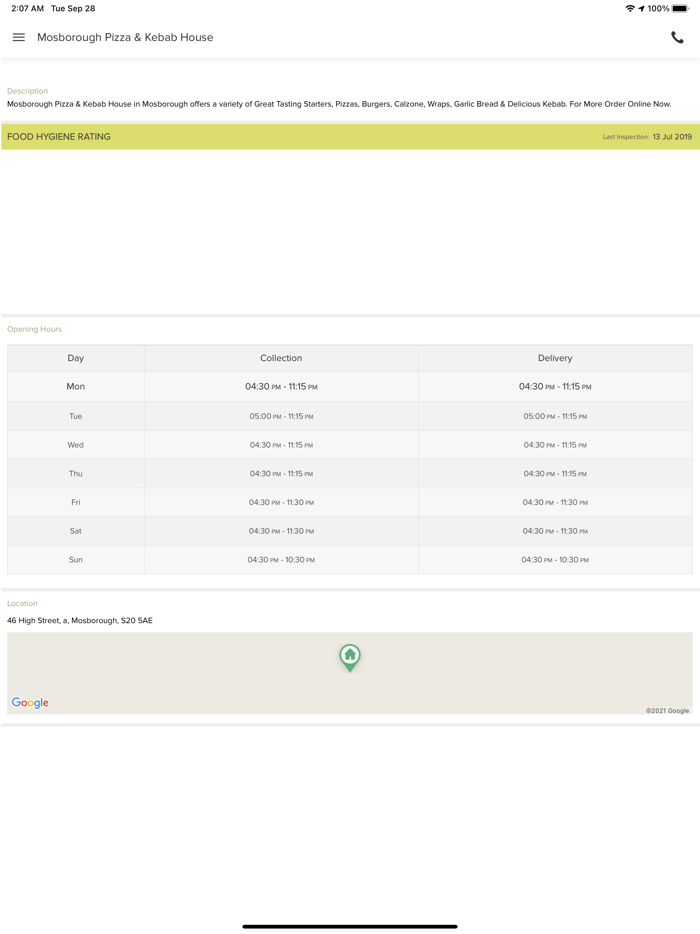This screenshot has width=700, height=934.
Task: Click Monday collection hours cell
Action: (x=281, y=387)
